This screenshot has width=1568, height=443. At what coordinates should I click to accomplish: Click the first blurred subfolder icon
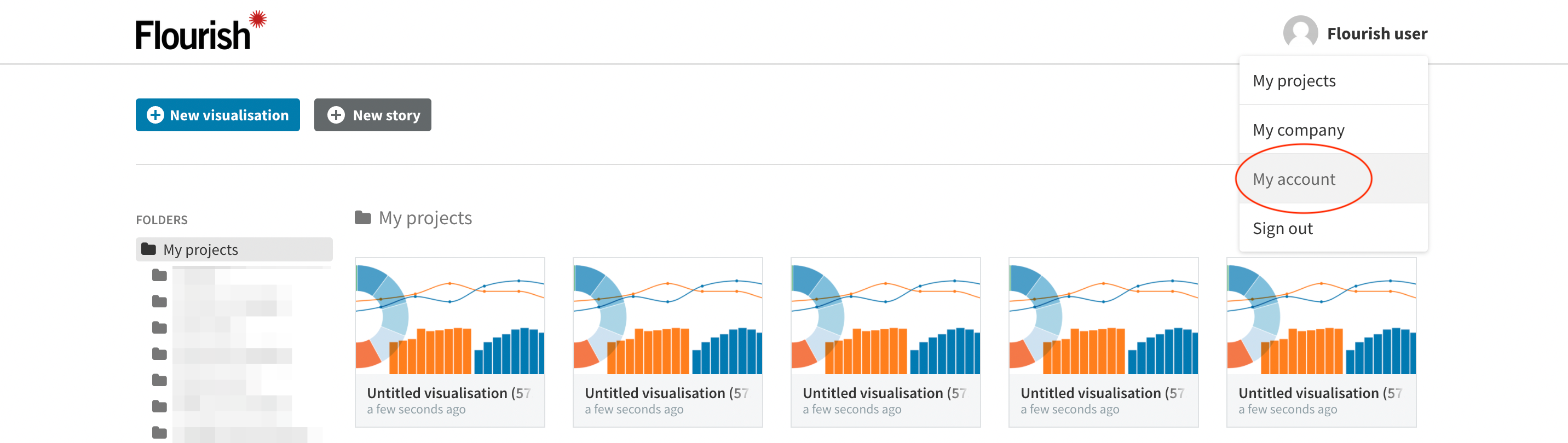(x=159, y=275)
